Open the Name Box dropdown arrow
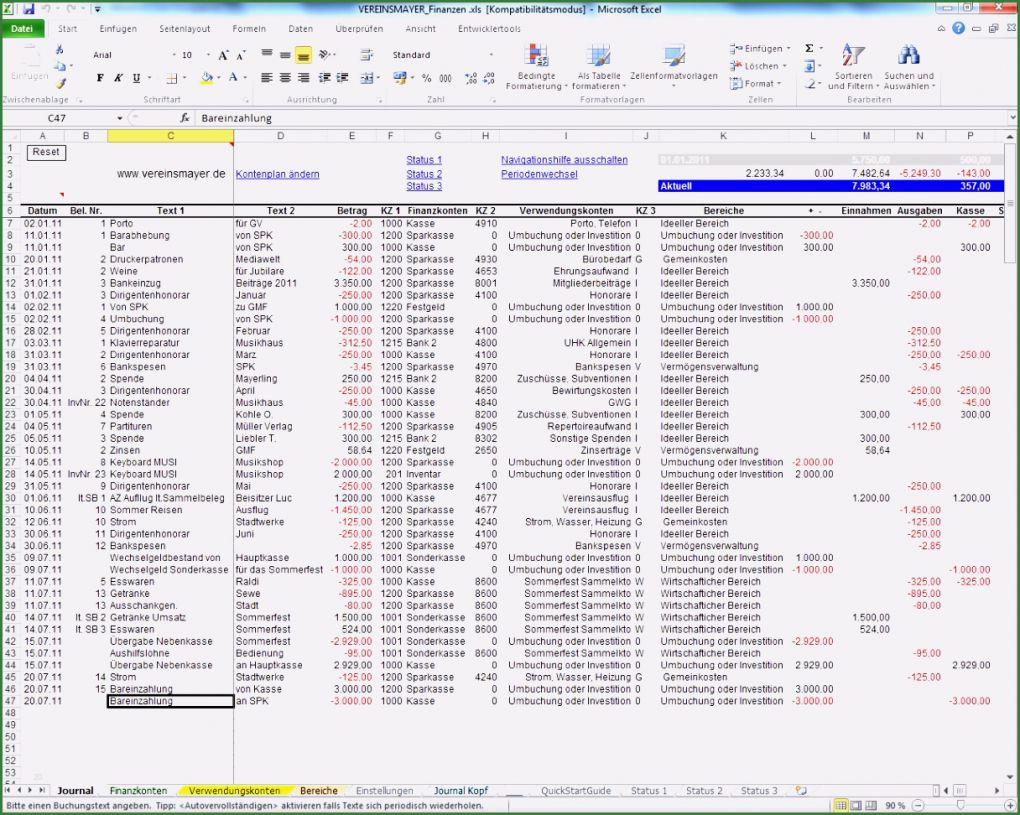1020x815 pixels. point(120,118)
